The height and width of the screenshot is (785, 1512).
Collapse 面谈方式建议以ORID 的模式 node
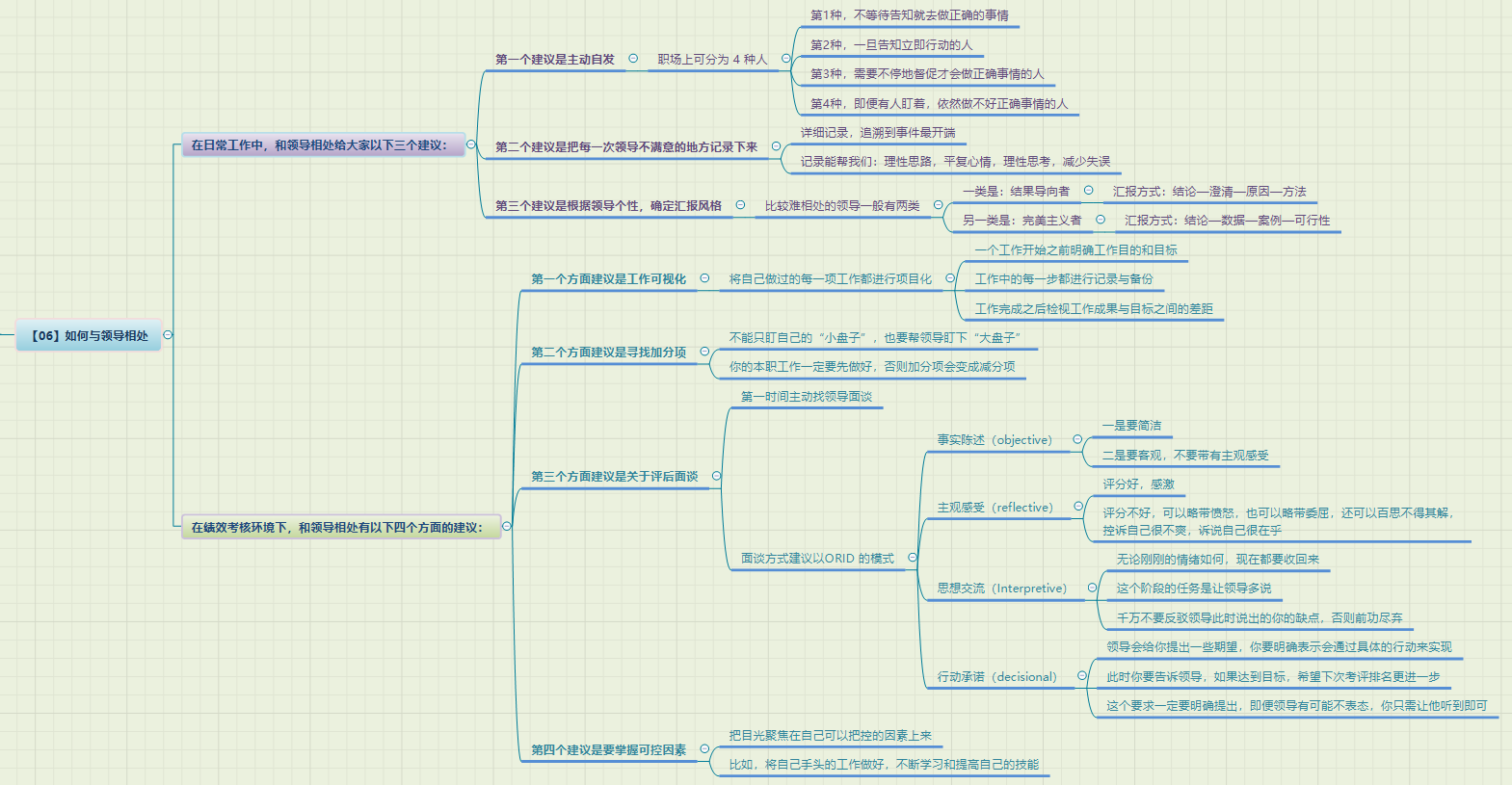(x=913, y=558)
